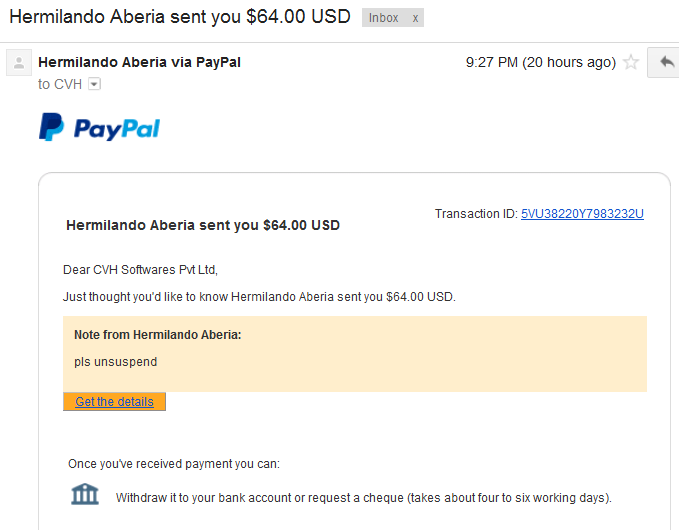
Task: Click the email subject line heading
Action: coord(180,17)
